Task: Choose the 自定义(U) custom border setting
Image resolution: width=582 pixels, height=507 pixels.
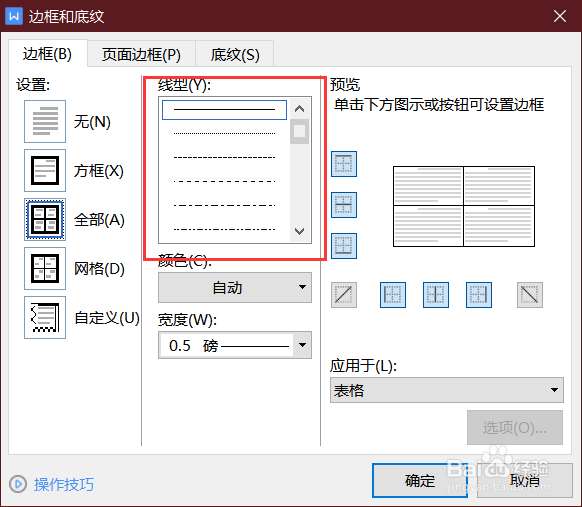Action: pyautogui.click(x=45, y=317)
